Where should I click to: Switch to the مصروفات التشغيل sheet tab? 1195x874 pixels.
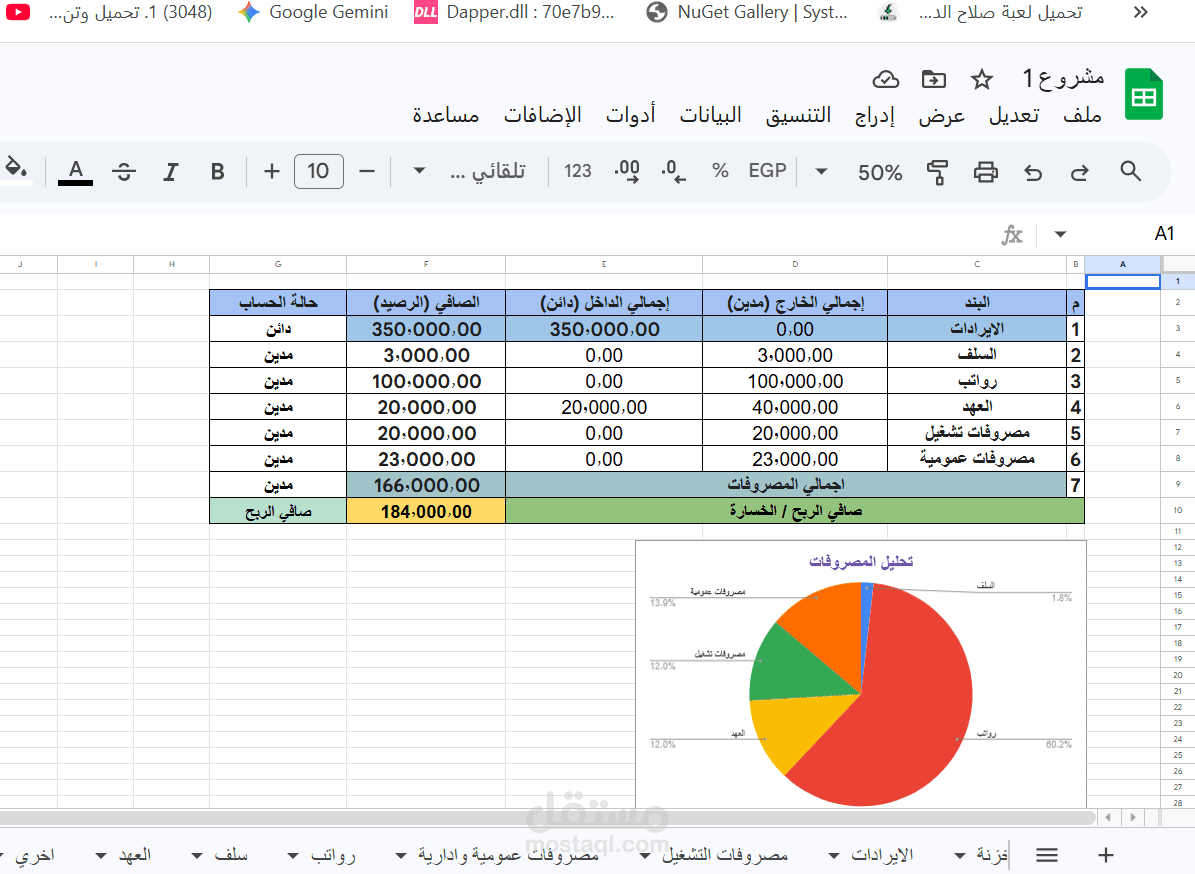click(x=725, y=855)
